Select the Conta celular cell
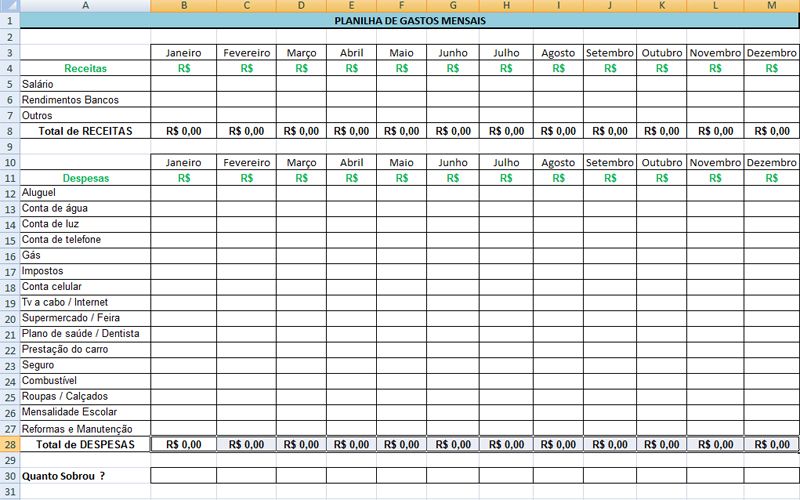Viewport: 800px width, 500px height. point(85,287)
